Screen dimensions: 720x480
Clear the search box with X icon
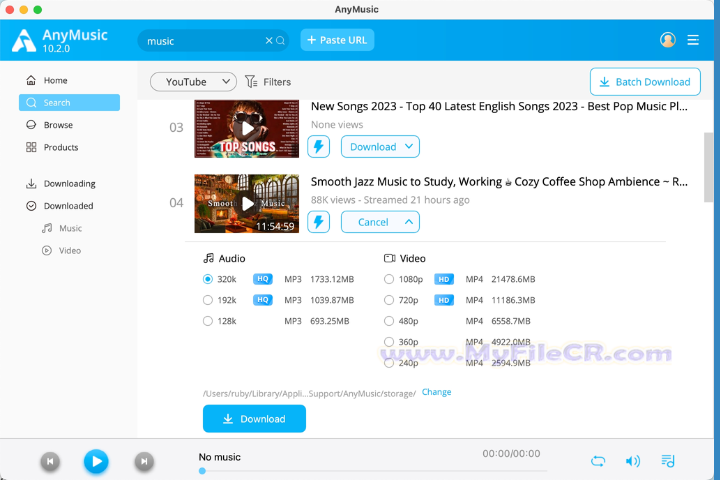tap(269, 40)
